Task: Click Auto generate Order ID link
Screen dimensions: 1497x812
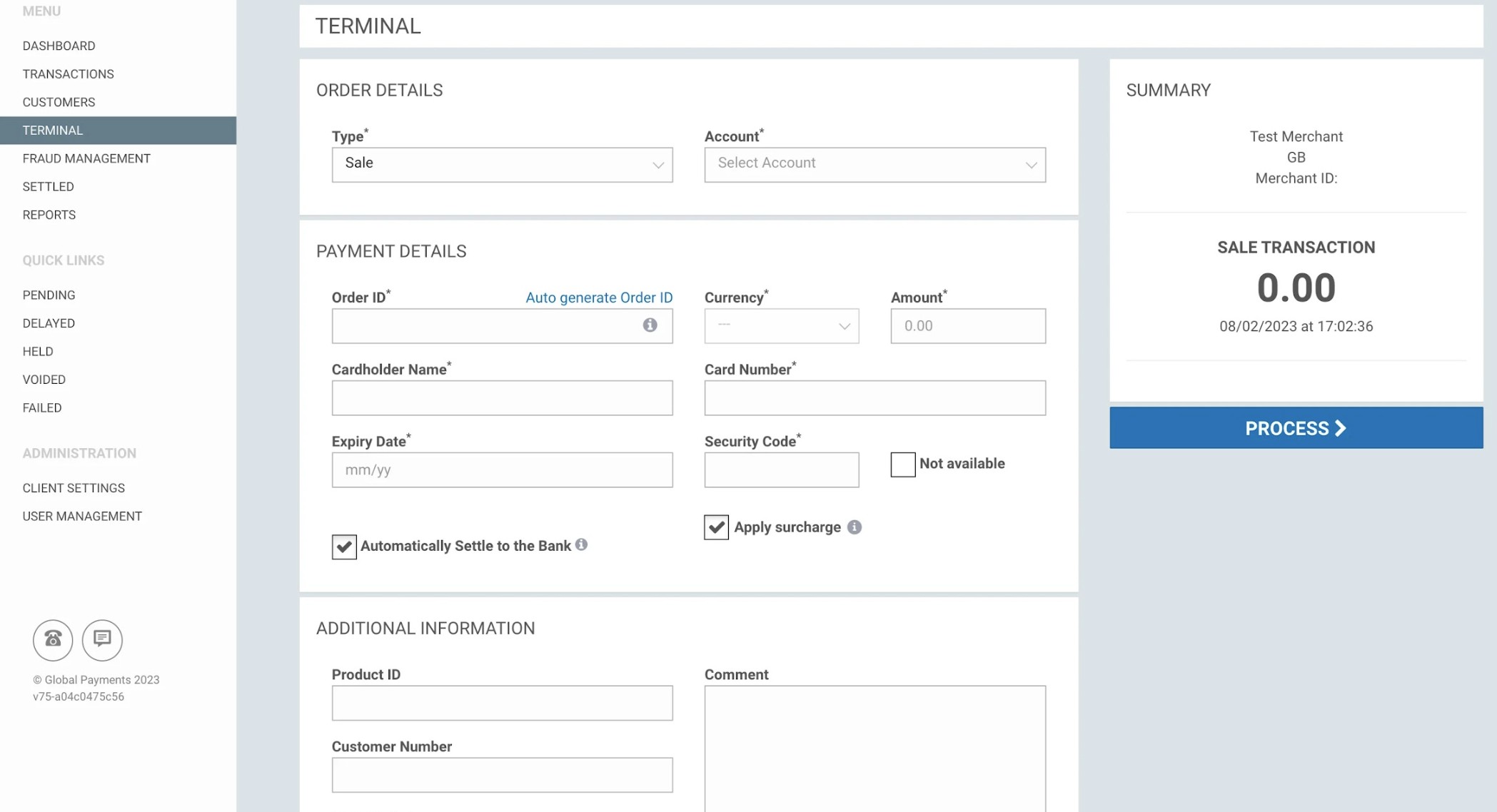Action: point(599,298)
